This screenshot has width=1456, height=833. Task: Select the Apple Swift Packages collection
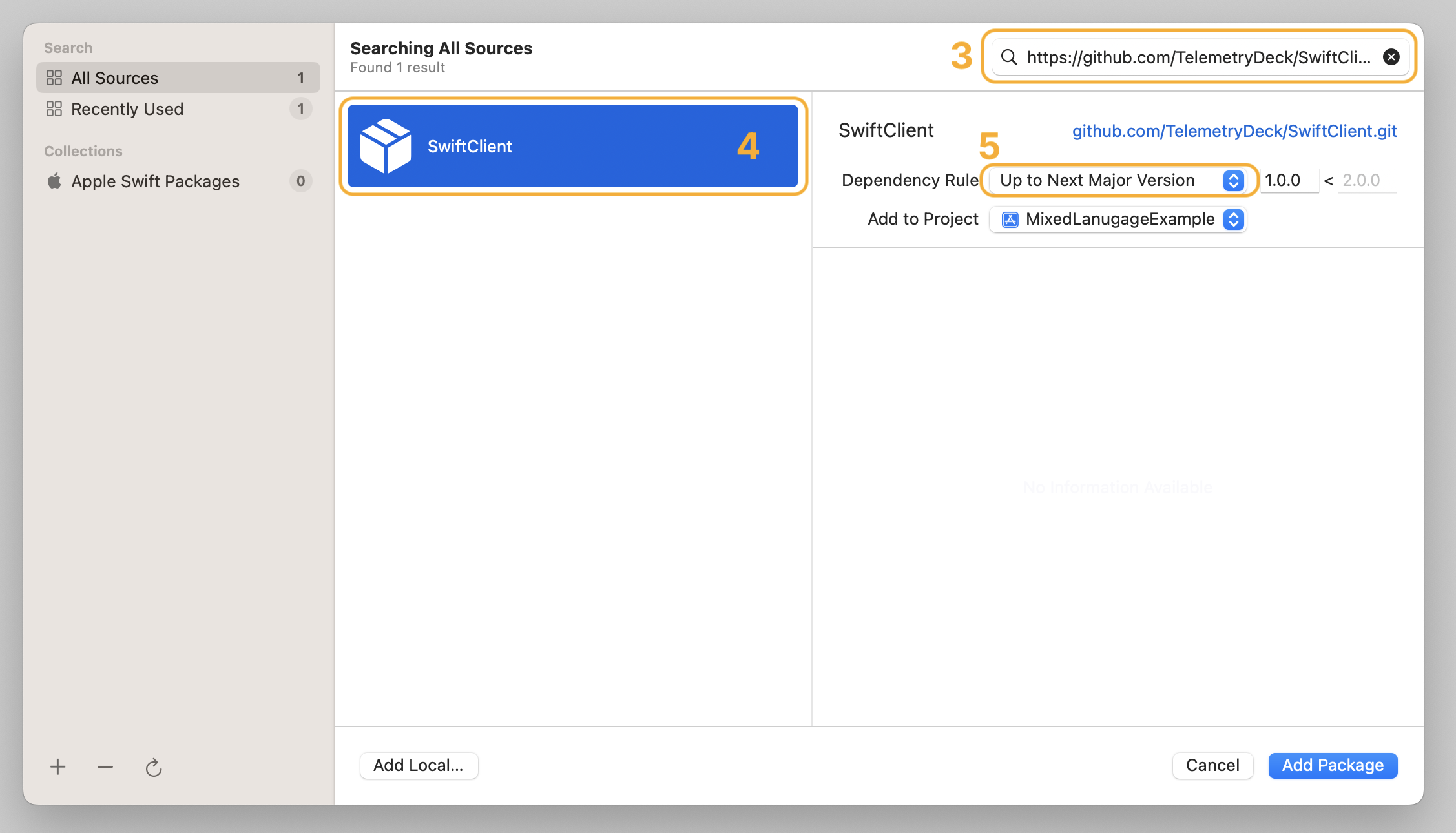(155, 181)
